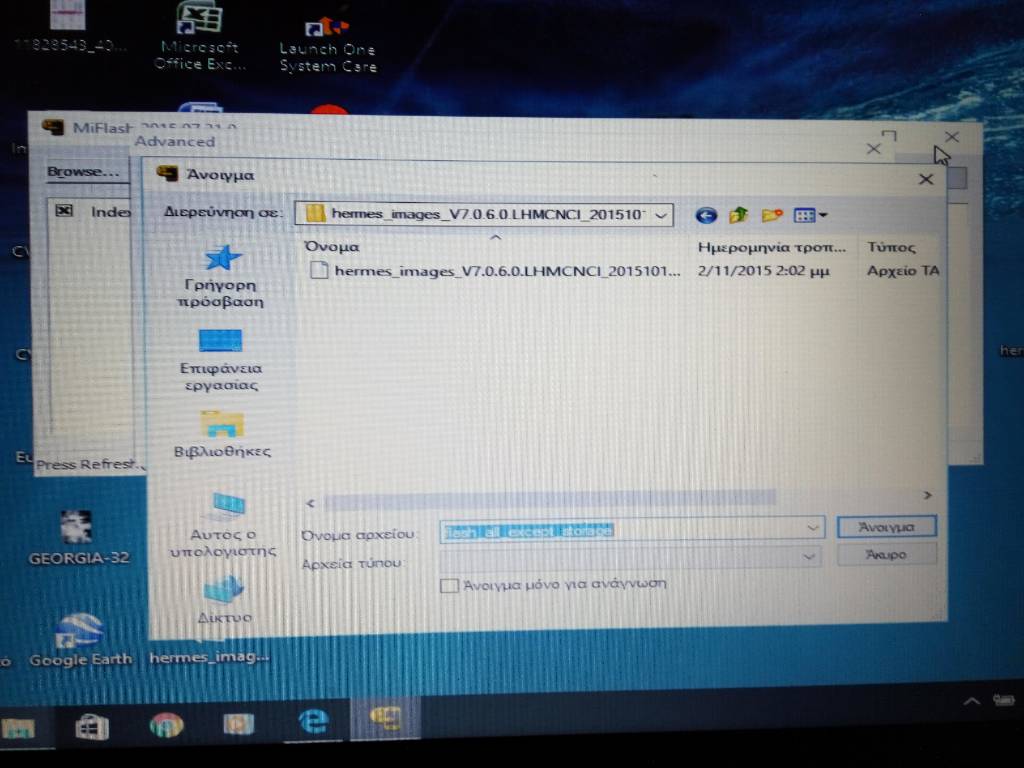The height and width of the screenshot is (768, 1024).
Task: Open Microsoft Office Excel desktop shortcut
Action: pyautogui.click(x=200, y=36)
